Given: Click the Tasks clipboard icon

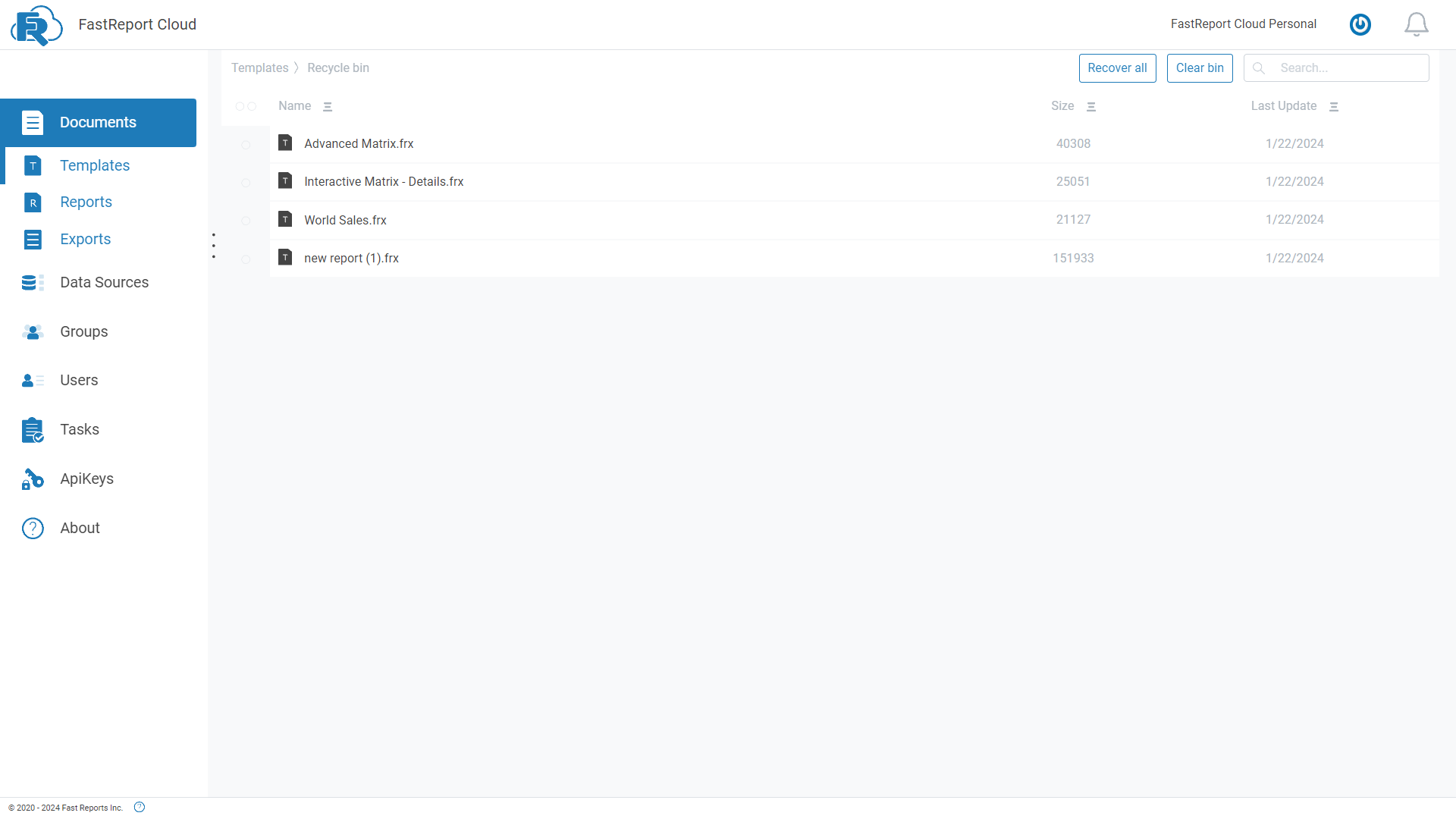Looking at the screenshot, I should (x=33, y=430).
